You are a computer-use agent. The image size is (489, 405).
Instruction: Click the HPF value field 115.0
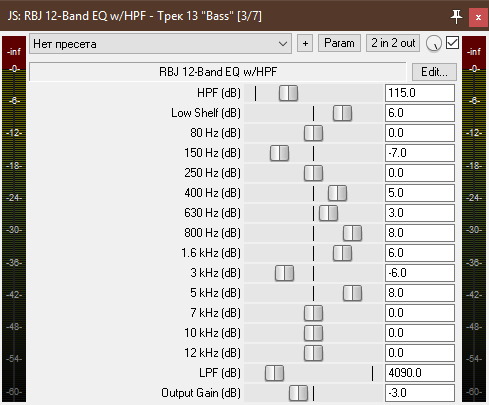tap(420, 93)
